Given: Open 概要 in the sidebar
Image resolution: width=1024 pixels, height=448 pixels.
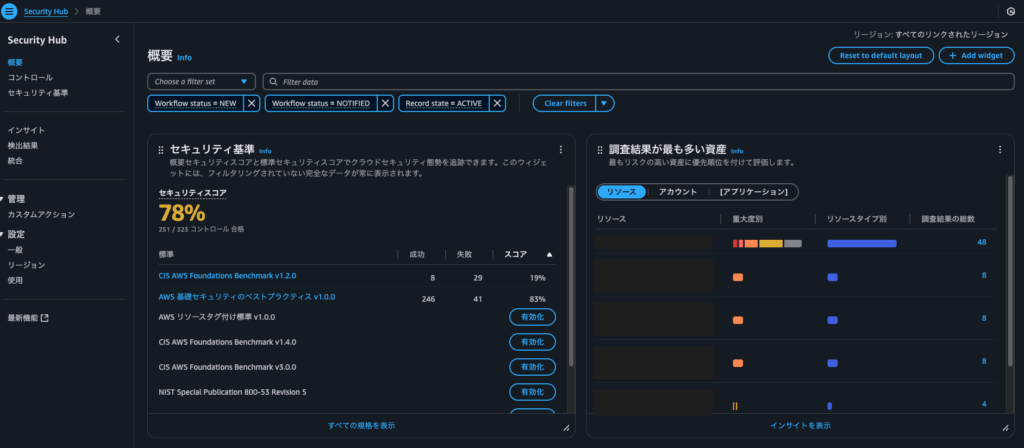Looking at the screenshot, I should coord(15,63).
